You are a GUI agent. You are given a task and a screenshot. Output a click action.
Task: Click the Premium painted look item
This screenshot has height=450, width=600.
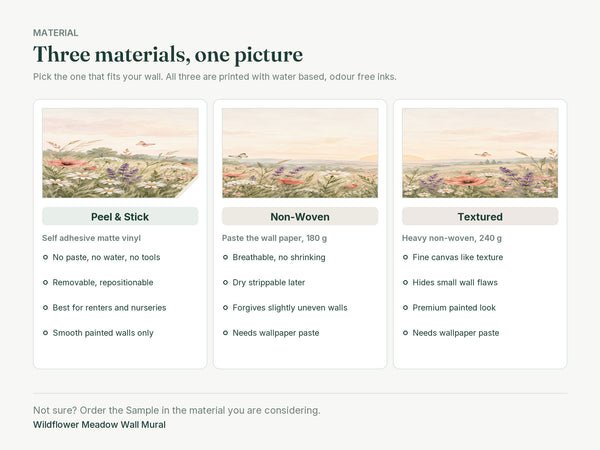click(x=454, y=308)
